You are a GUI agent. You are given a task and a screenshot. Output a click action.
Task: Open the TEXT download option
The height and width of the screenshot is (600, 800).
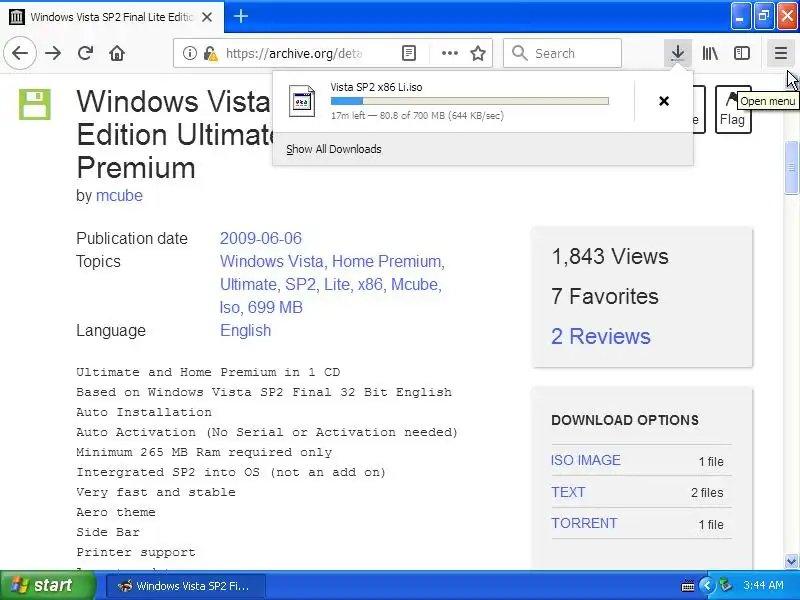pyautogui.click(x=568, y=492)
